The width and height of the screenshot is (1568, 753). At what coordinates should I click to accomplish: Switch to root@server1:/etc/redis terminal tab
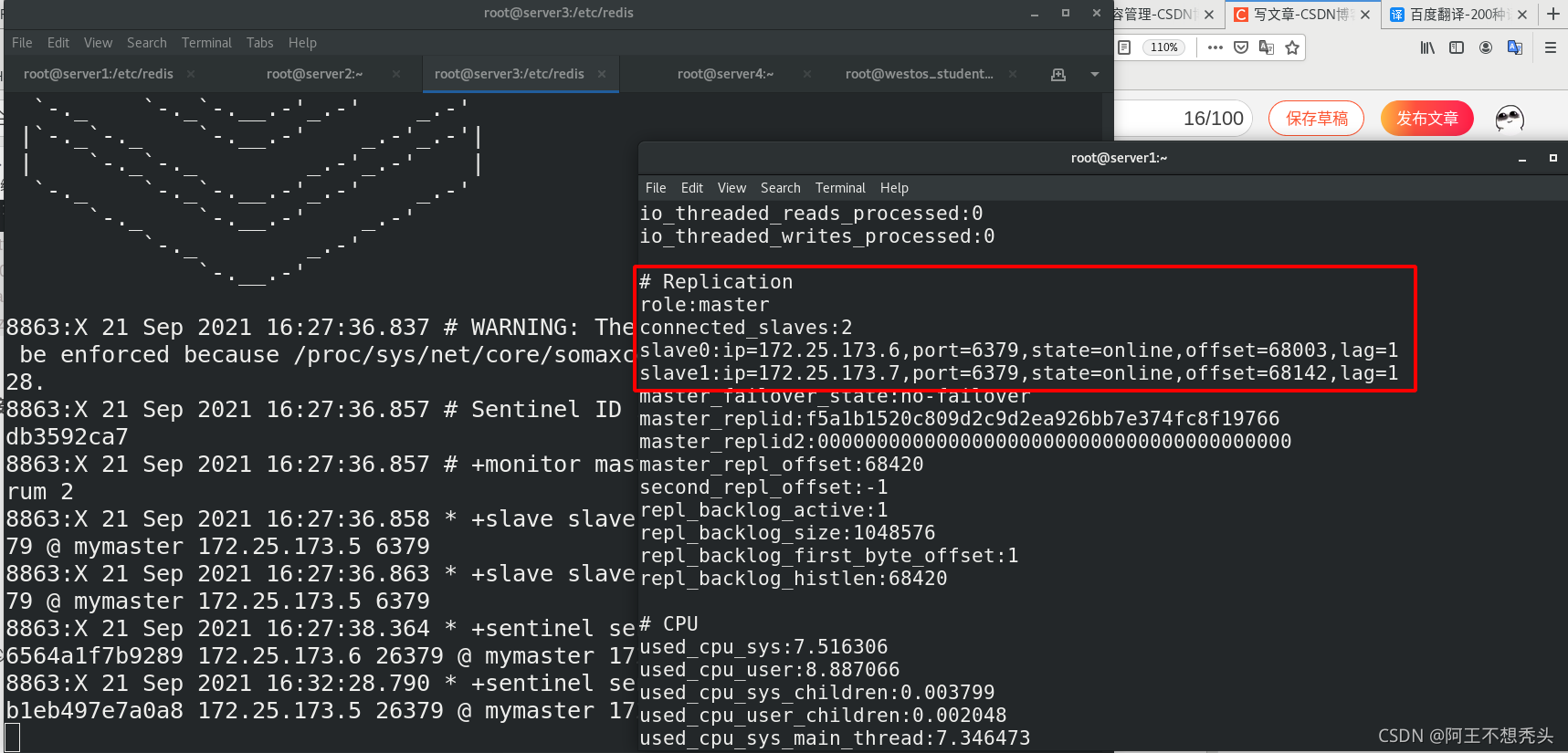pos(98,74)
